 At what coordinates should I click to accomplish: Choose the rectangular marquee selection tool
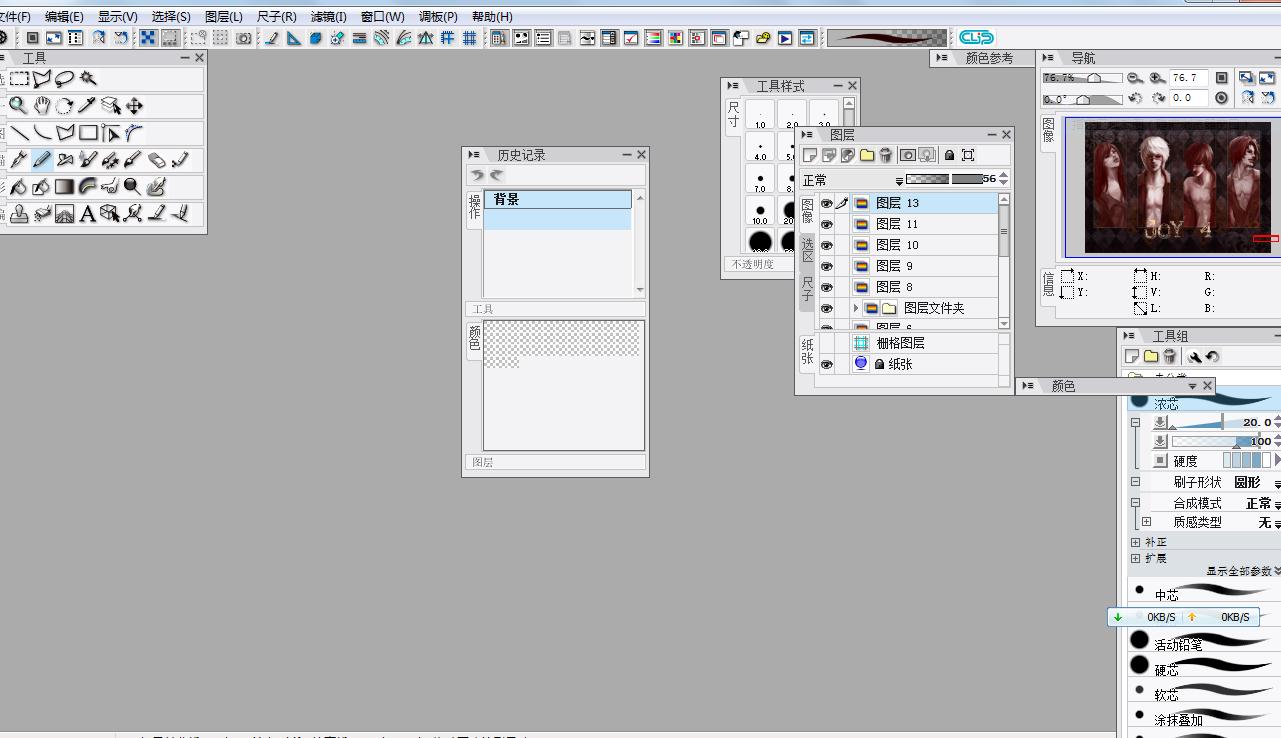click(19, 79)
